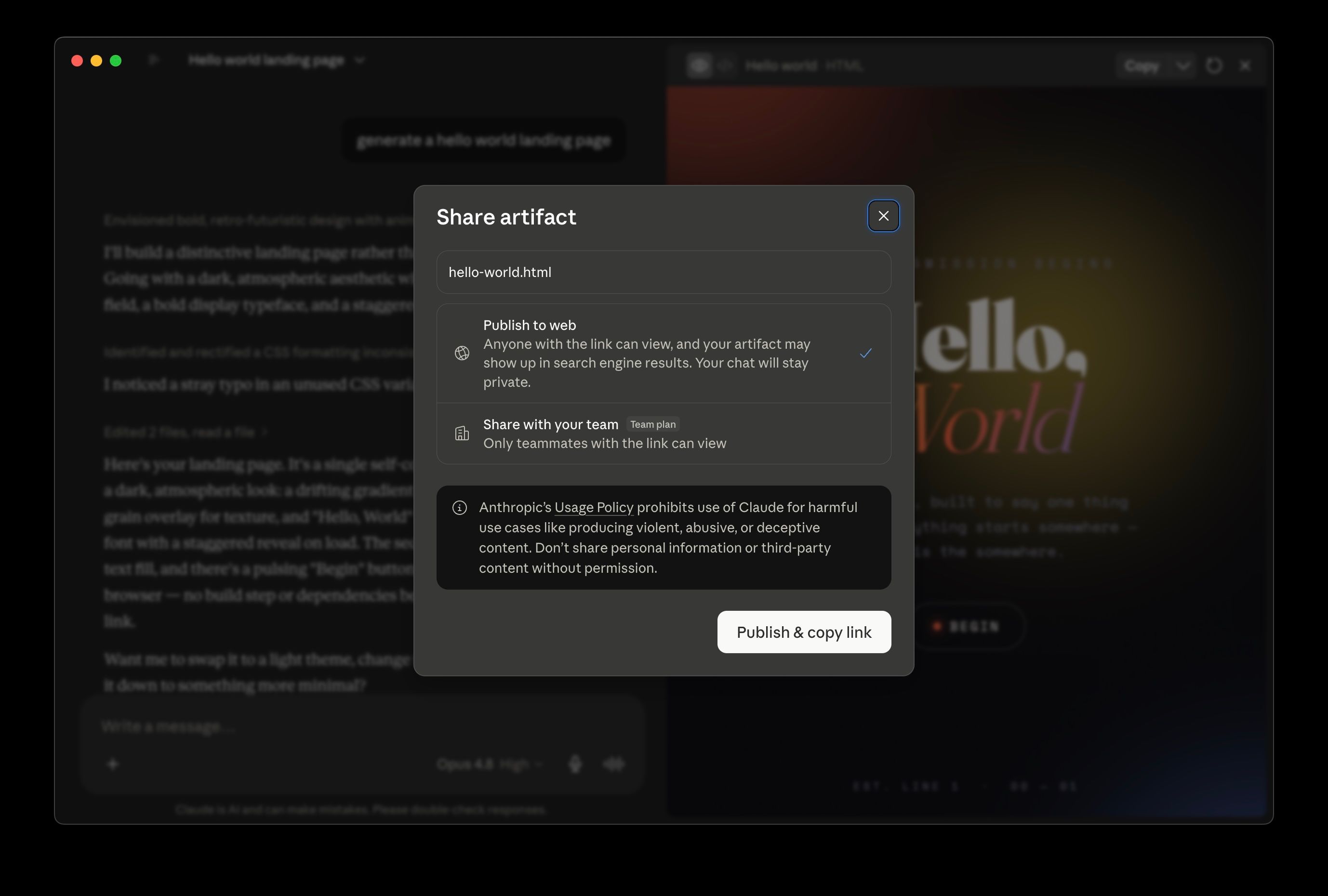This screenshot has width=1328, height=896.
Task: Click the plus attachment icon in the composer
Action: coord(113,764)
